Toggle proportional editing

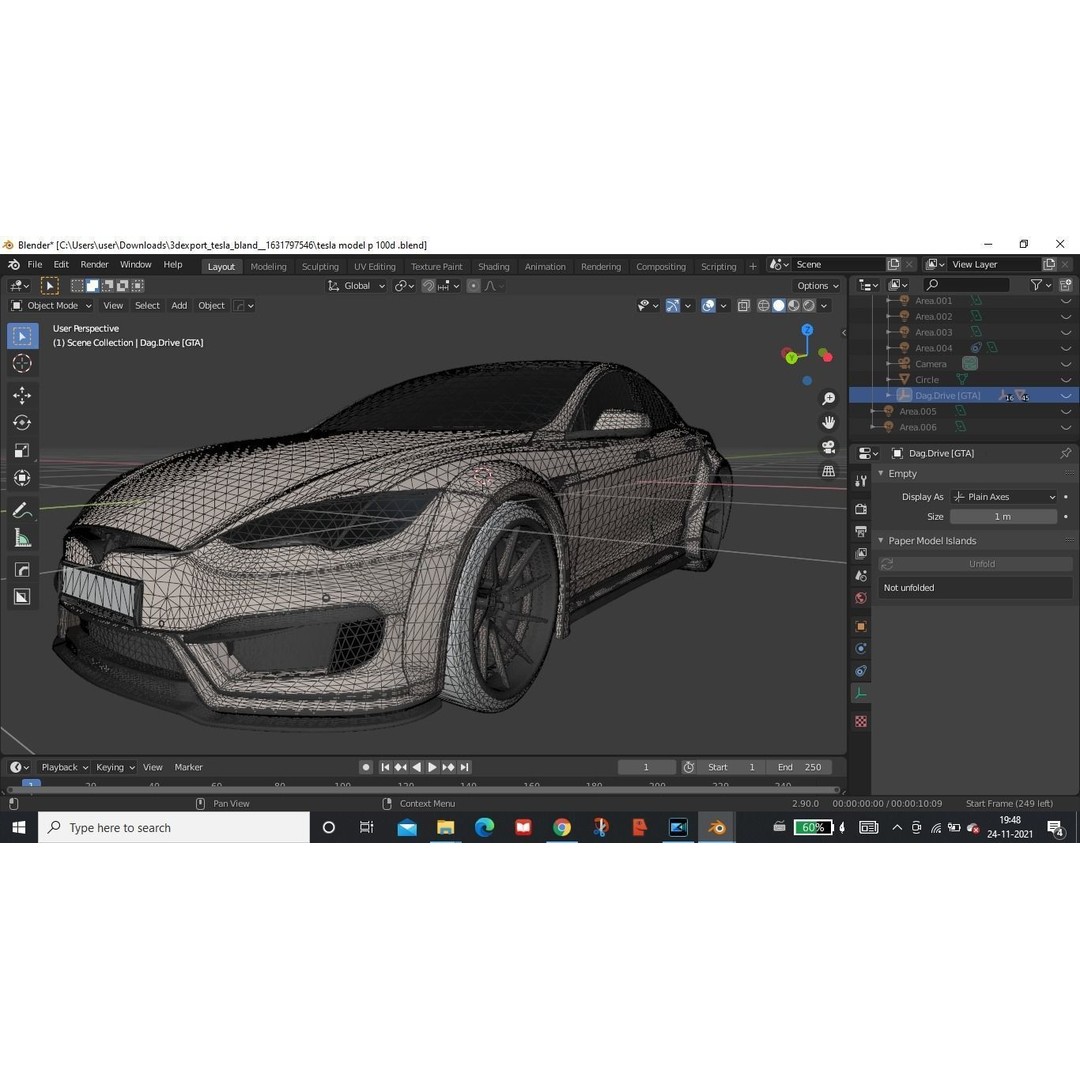473,286
